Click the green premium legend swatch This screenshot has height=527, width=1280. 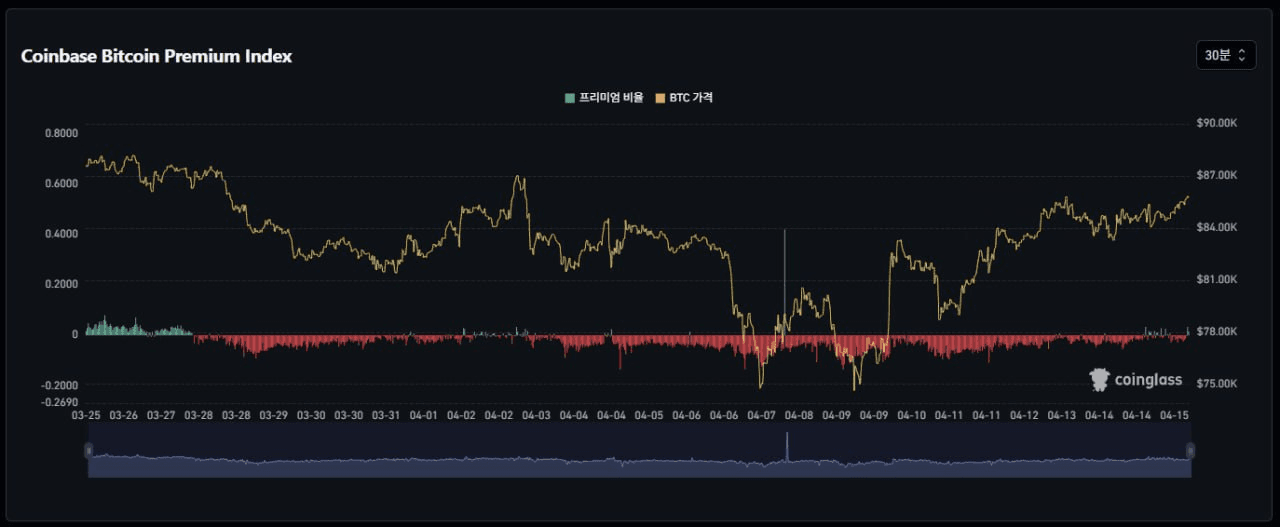570,98
